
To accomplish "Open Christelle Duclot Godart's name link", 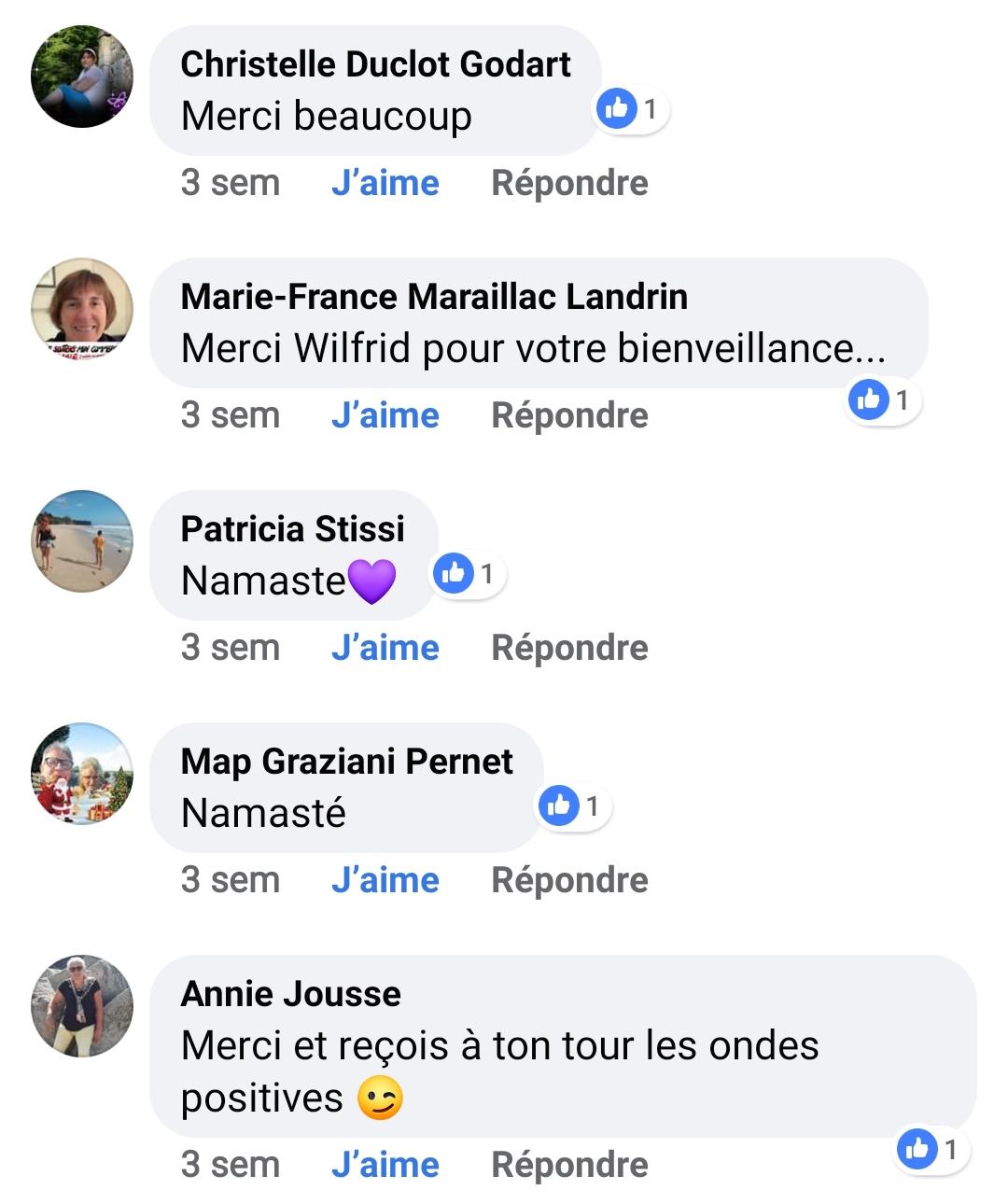I will (x=375, y=64).
